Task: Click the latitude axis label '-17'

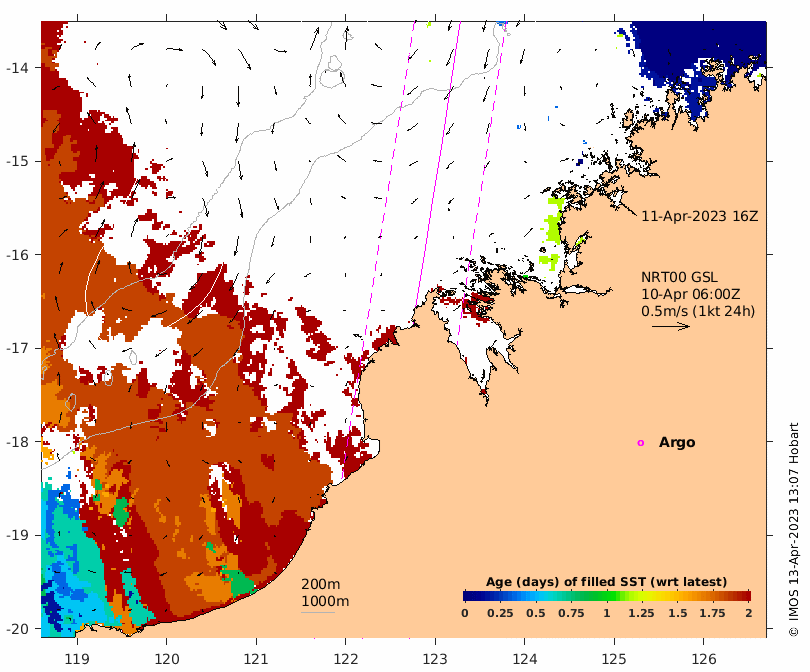Action: pyautogui.click(x=17, y=348)
